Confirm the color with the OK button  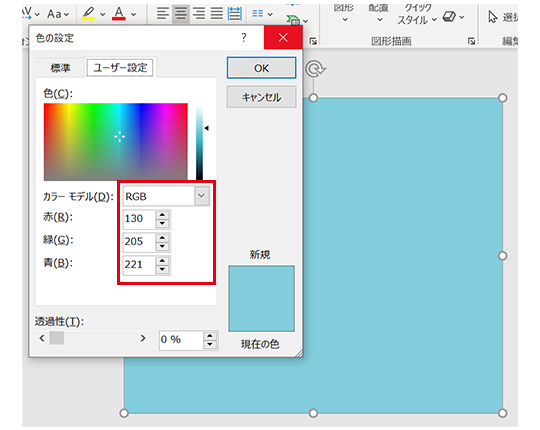[x=261, y=68]
